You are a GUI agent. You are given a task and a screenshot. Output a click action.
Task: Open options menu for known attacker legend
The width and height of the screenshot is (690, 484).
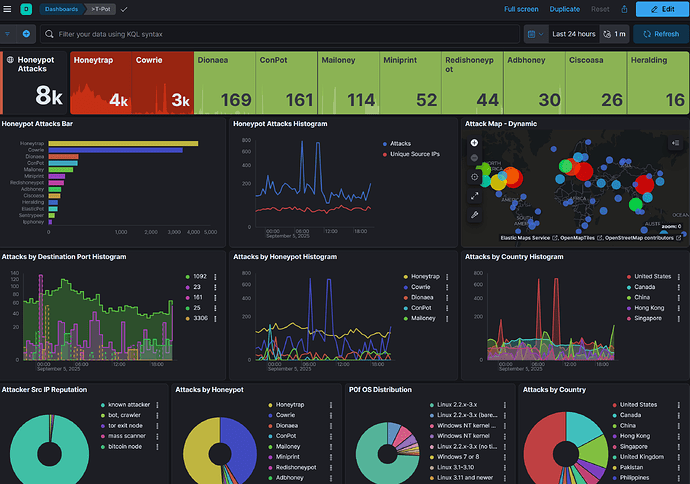[158, 407]
